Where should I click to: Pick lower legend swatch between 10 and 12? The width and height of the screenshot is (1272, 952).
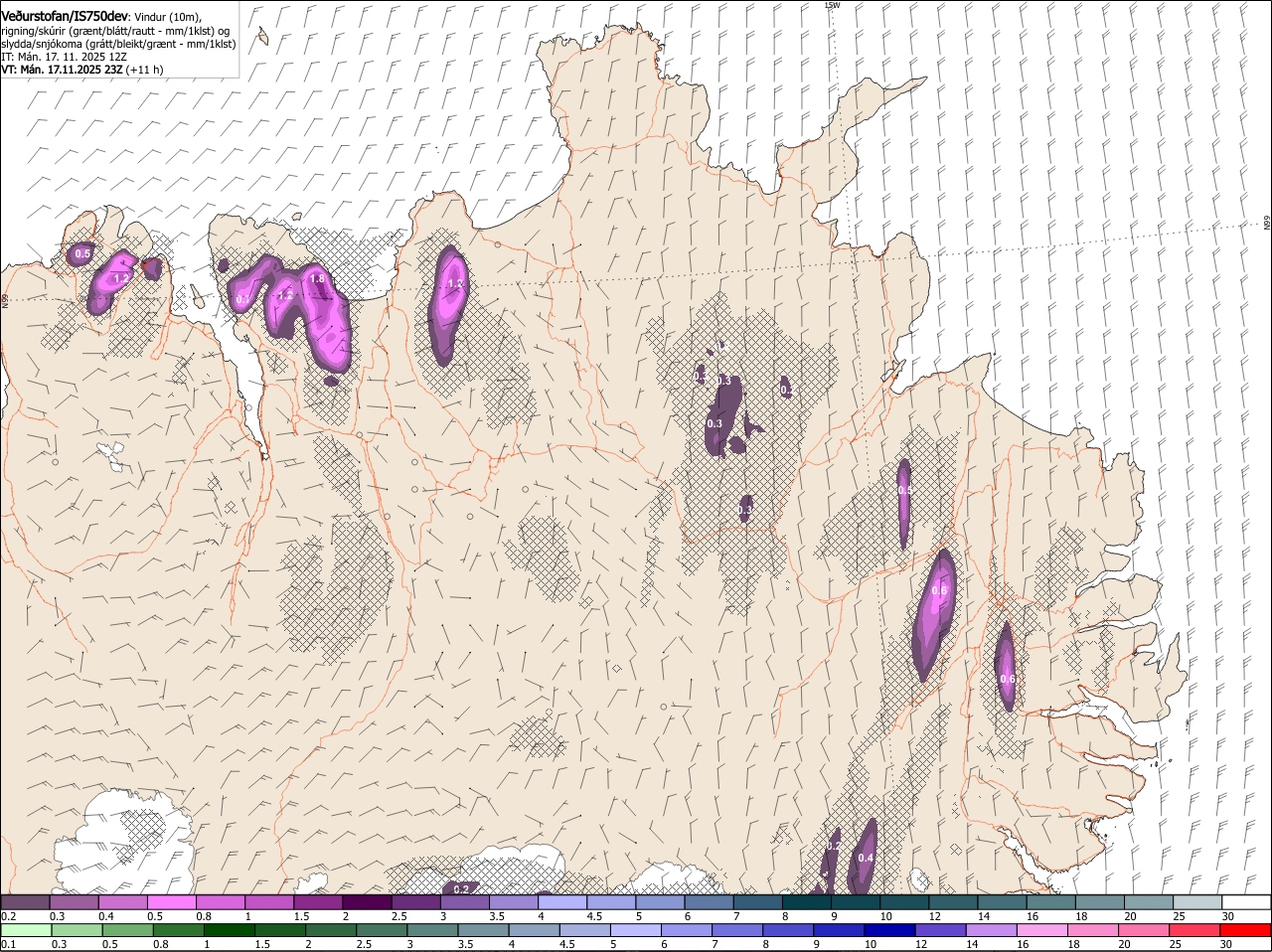(x=888, y=930)
